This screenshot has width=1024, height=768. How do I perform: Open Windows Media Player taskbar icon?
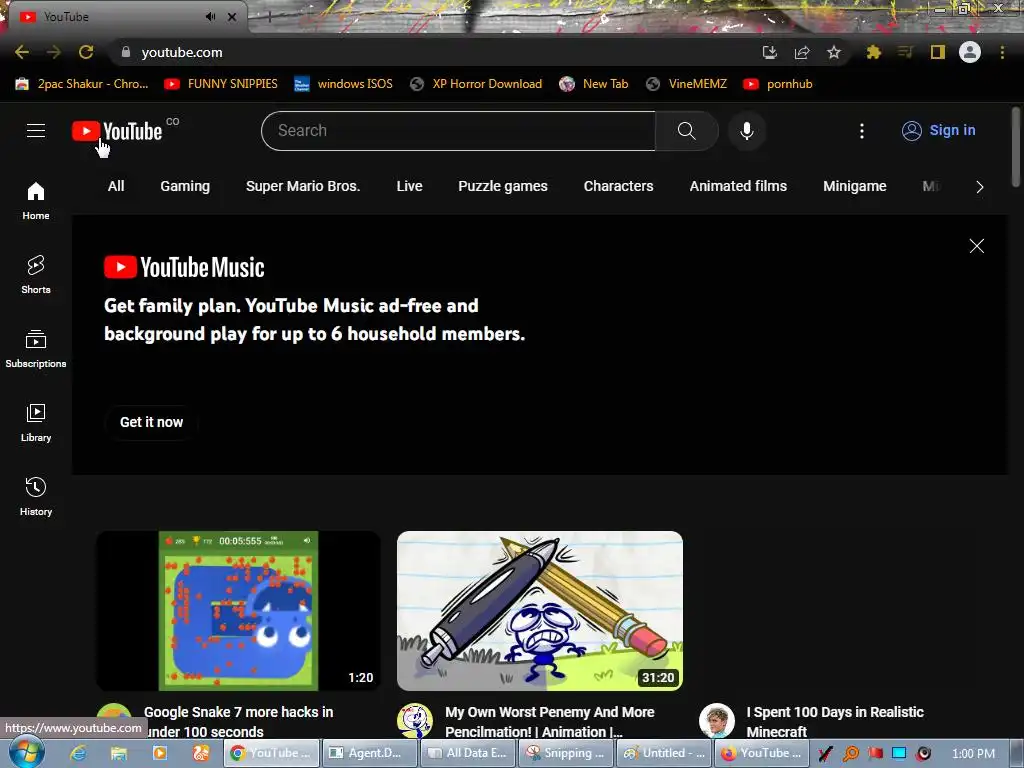tap(159, 753)
